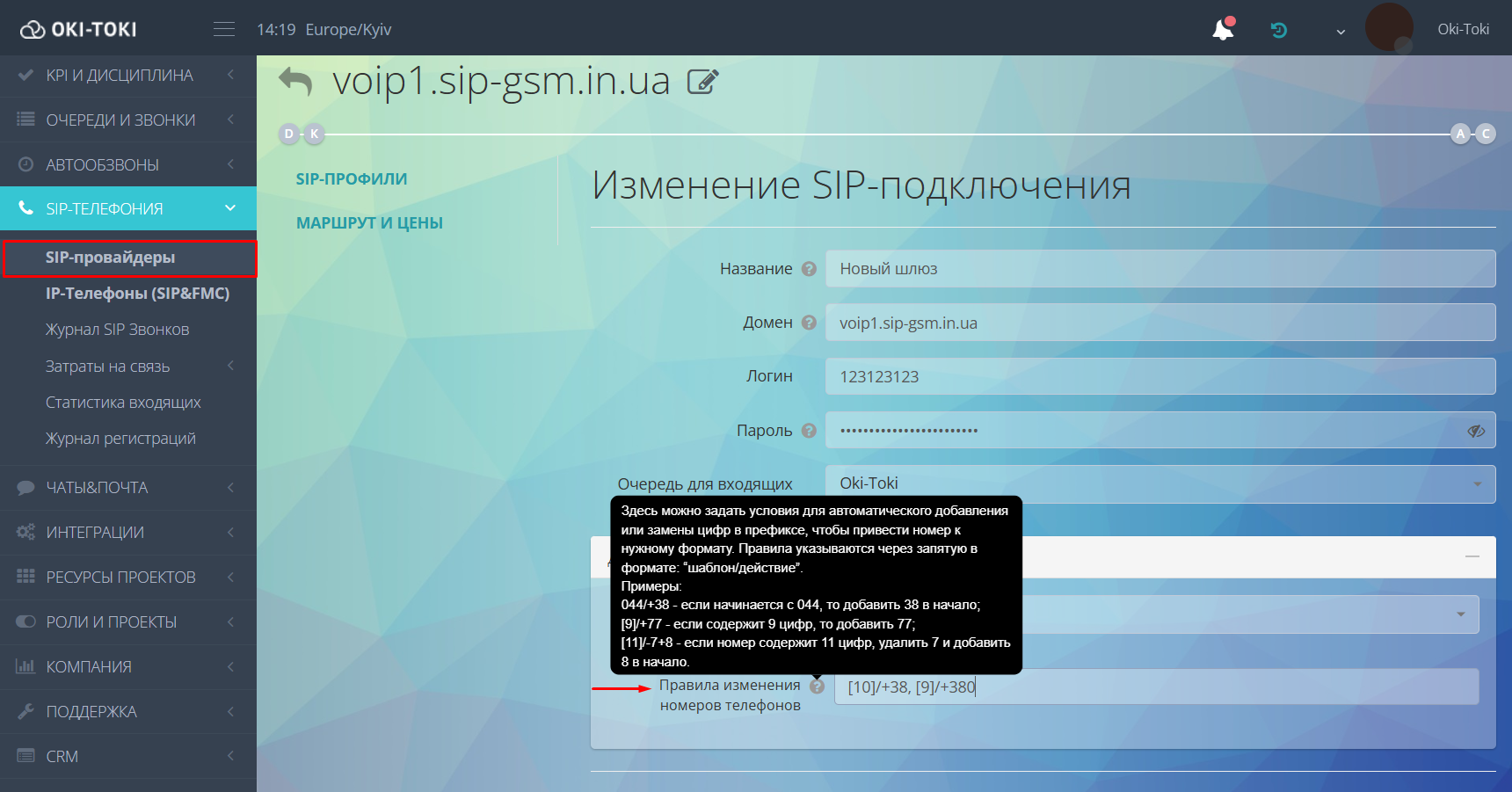This screenshot has height=792, width=1512.
Task: Click the SIP-ТЕЛЕФОНИЯ chevron to collapse it
Action: click(x=229, y=208)
